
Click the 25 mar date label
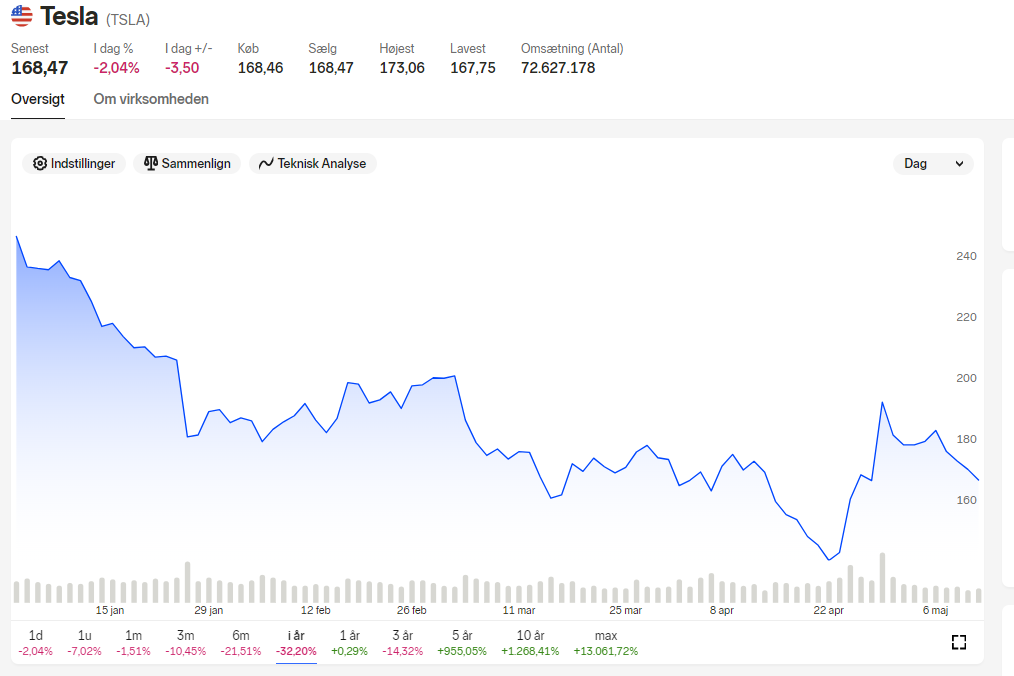tap(625, 610)
